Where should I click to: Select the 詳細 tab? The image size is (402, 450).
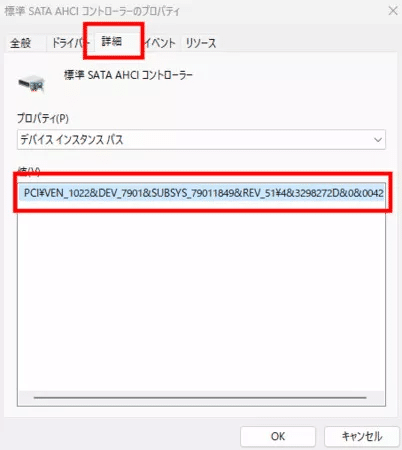tap(112, 41)
